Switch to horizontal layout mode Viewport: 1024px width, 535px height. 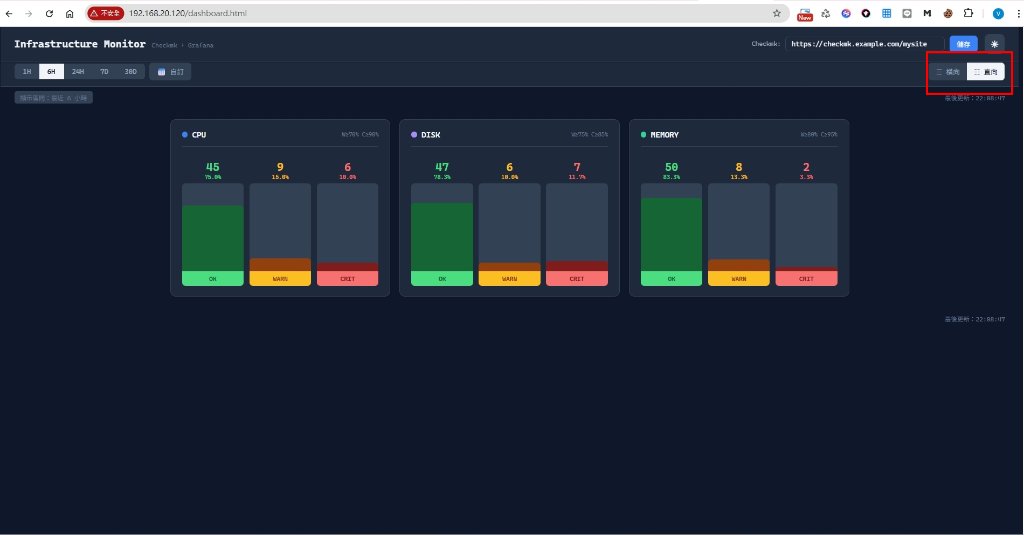pyautogui.click(x=948, y=72)
